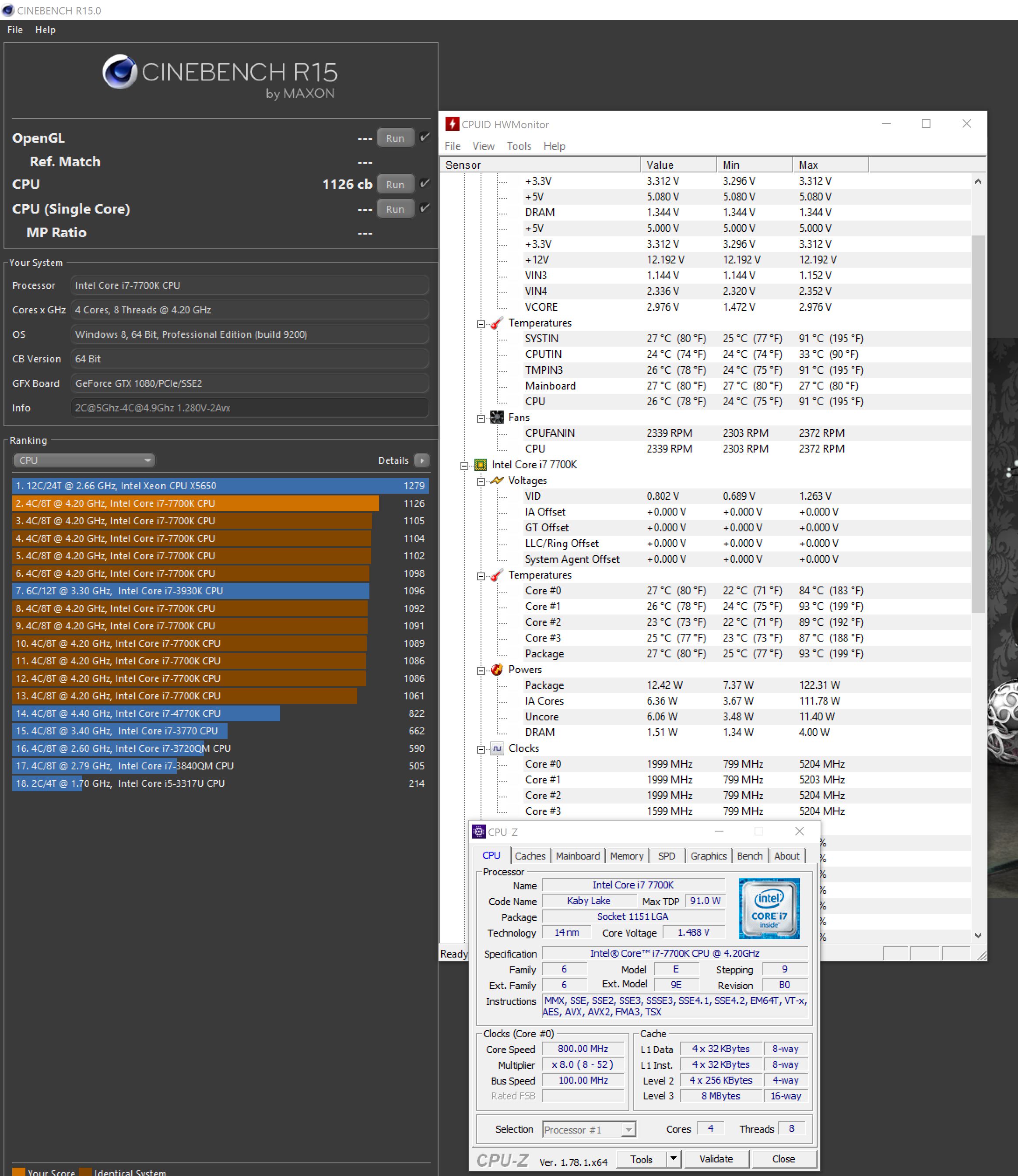
Task: Collapse the Fans tree node
Action: pos(481,418)
